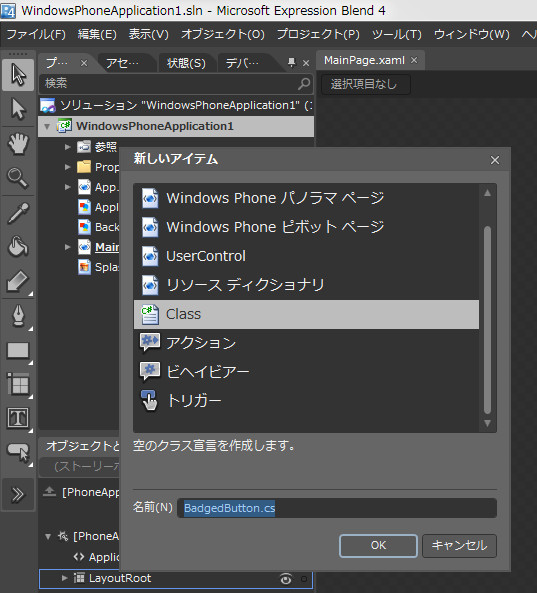Select the ApplicationIcon image file
Screen dimensions: 537x593
(98, 207)
